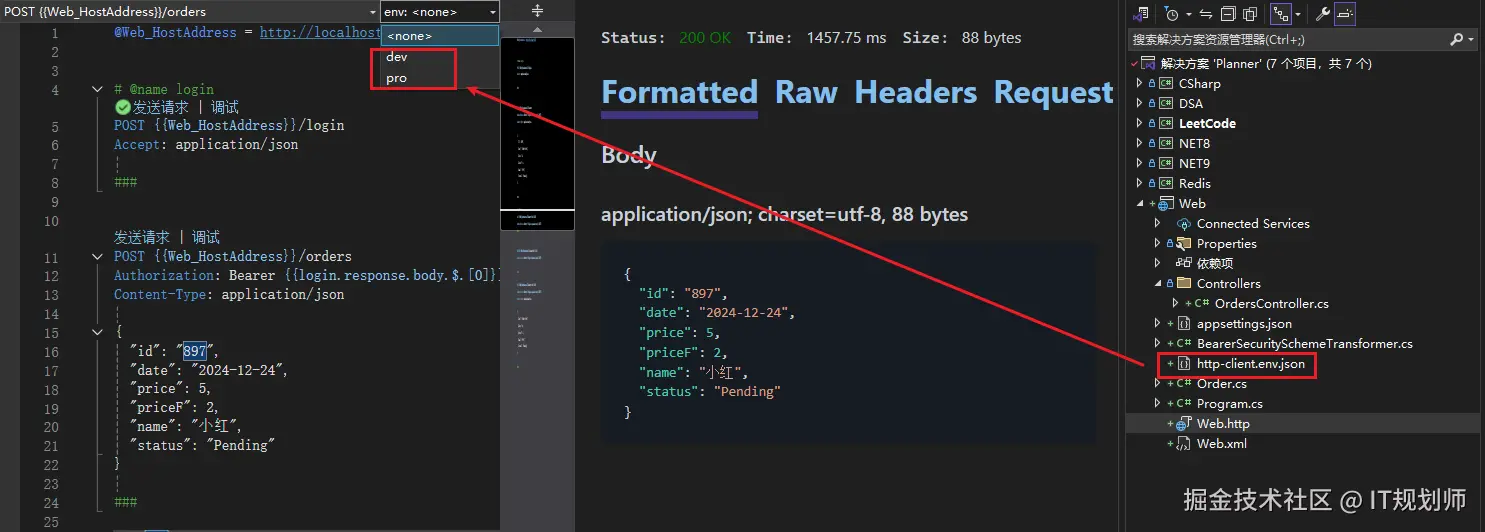
Task: Click Sync with Active Document arrows icon
Action: (x=1206, y=14)
